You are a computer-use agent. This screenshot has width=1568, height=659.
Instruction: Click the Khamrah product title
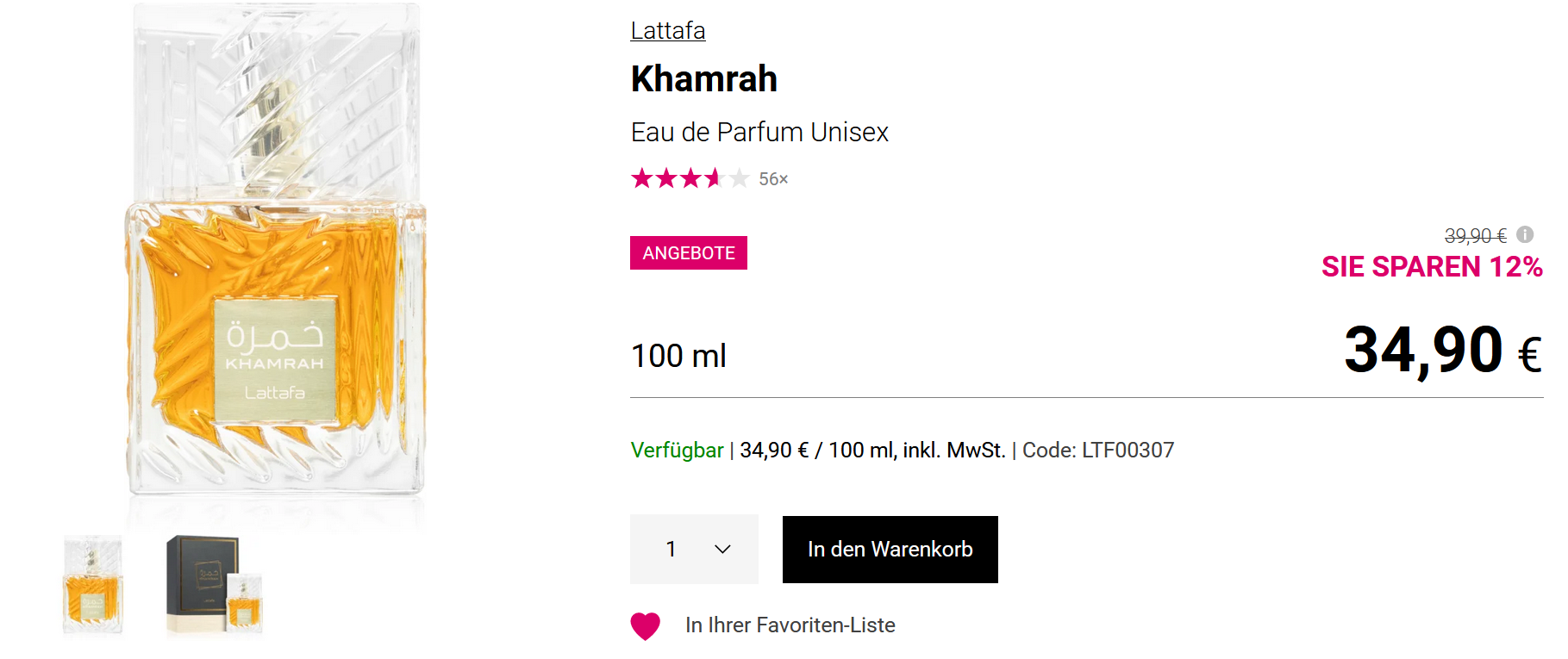(x=703, y=79)
